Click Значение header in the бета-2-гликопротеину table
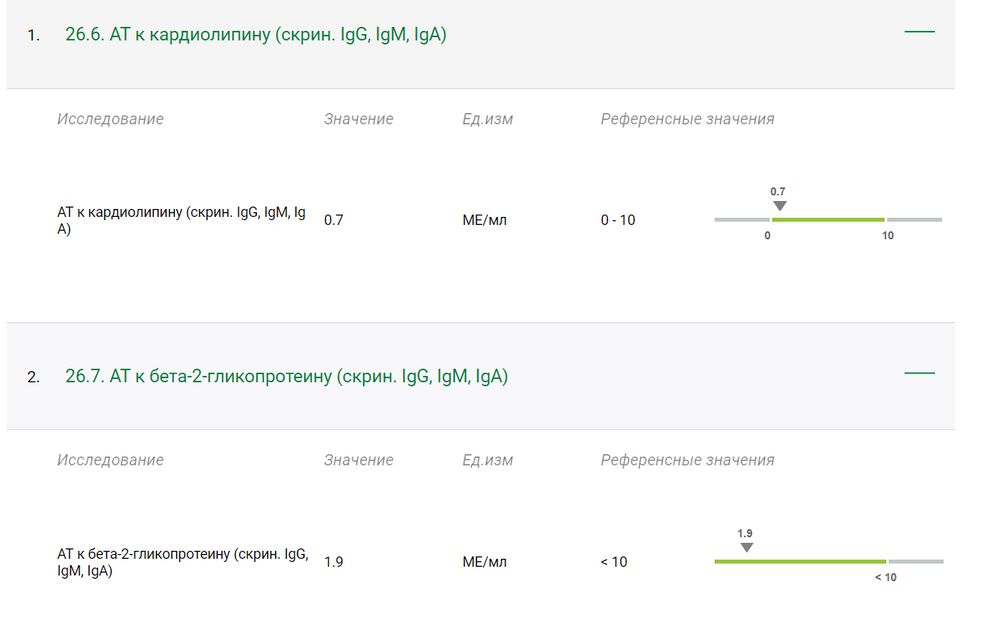 click(x=358, y=460)
